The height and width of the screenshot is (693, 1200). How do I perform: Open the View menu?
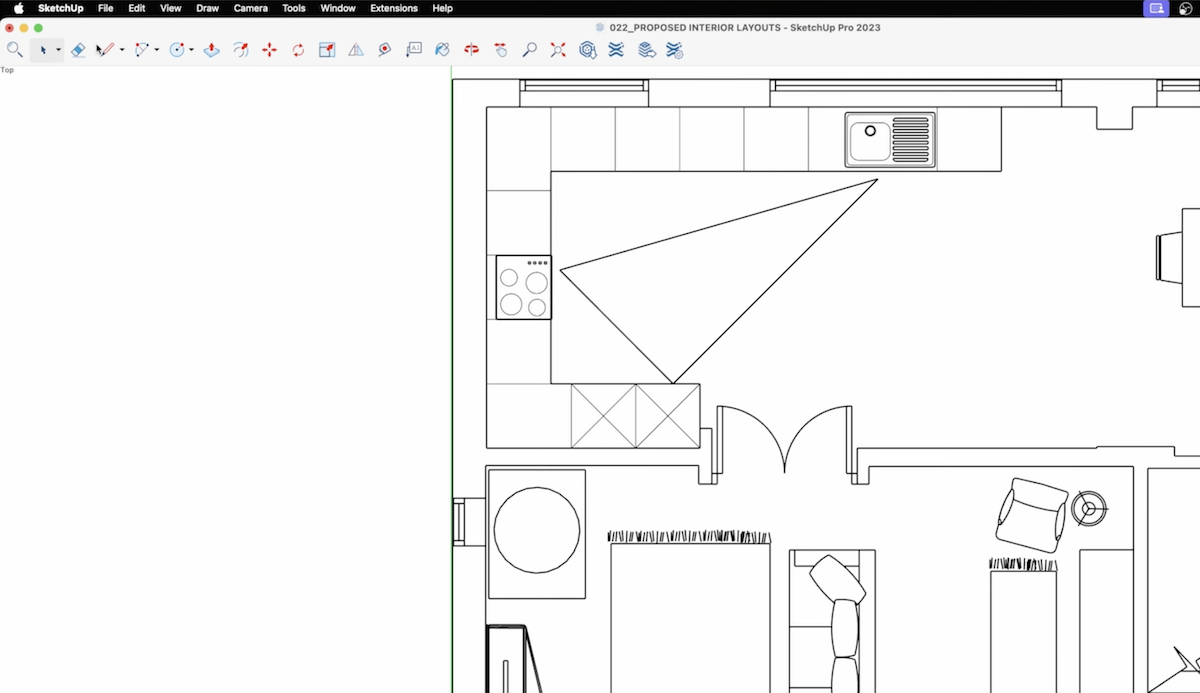(171, 8)
